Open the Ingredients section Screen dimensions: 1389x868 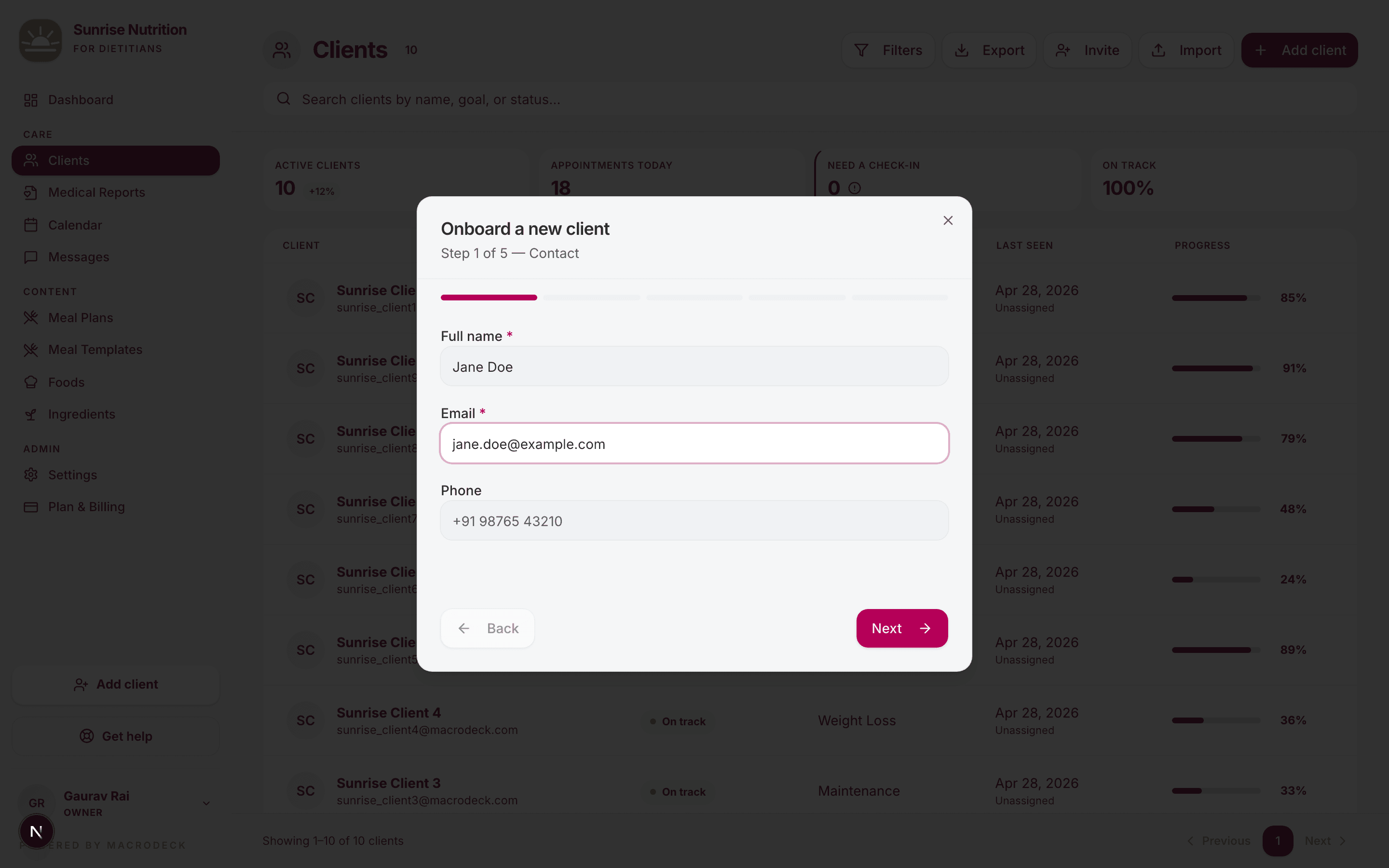[x=82, y=414]
